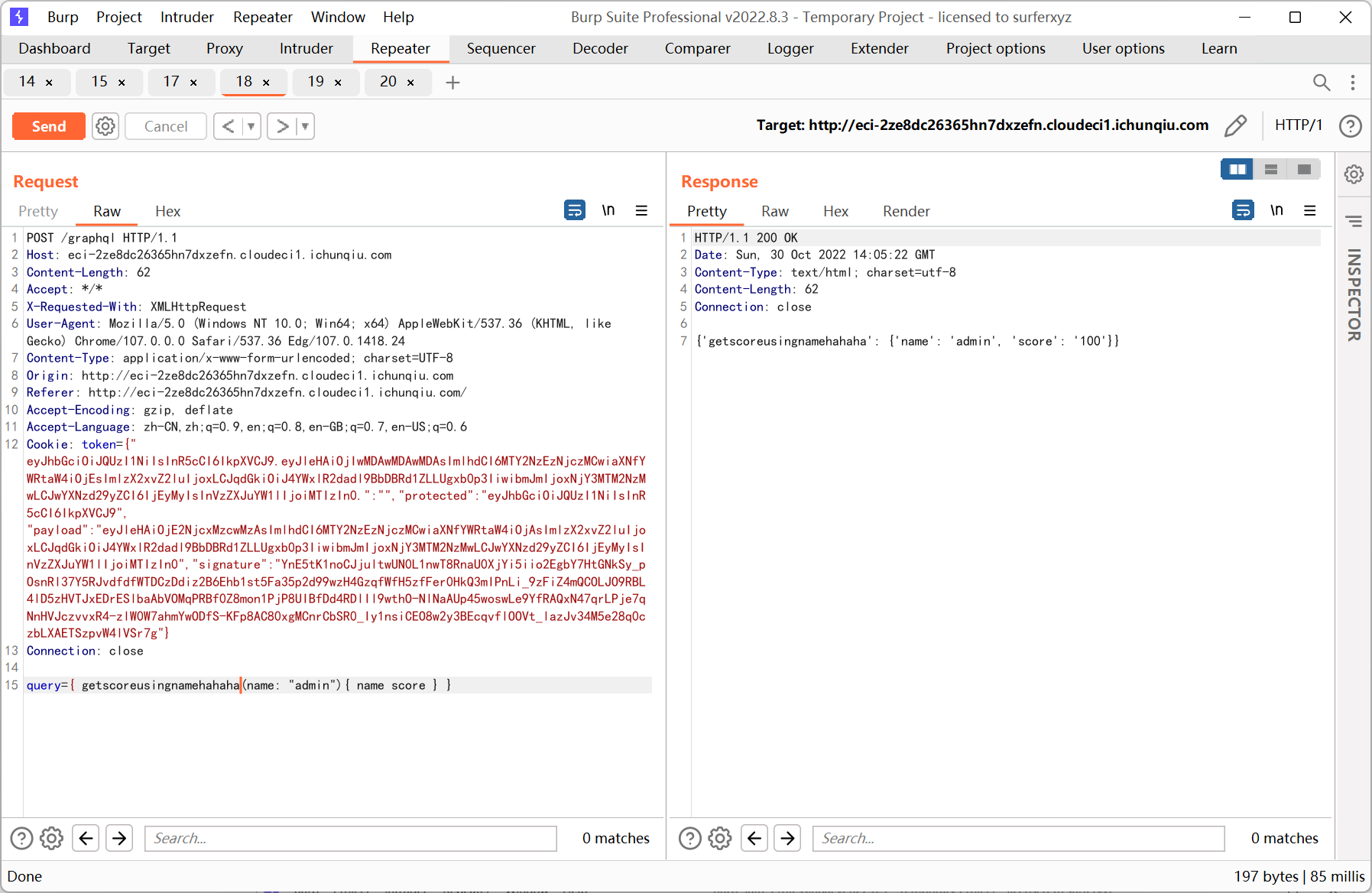
Task: Click the Cancel button
Action: pos(166,126)
